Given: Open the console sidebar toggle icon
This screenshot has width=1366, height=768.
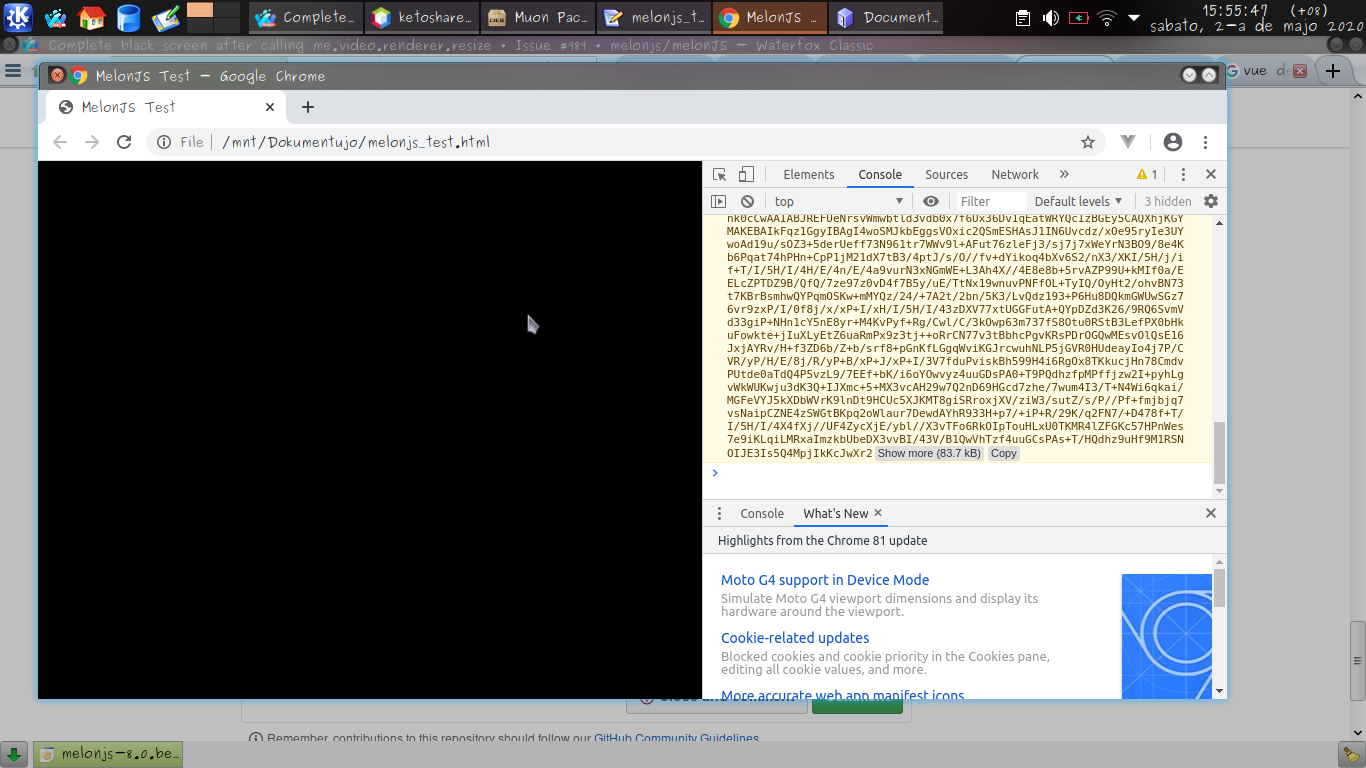Looking at the screenshot, I should point(719,201).
